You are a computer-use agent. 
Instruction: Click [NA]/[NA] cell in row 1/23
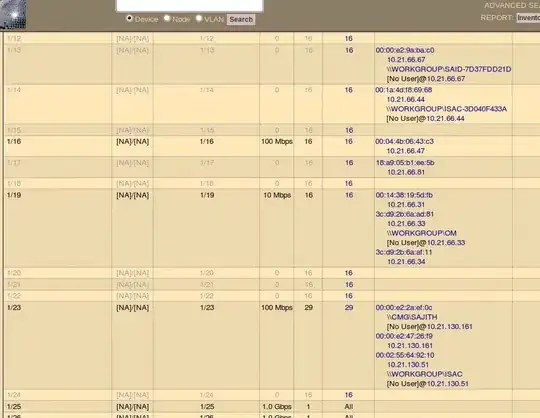click(x=133, y=308)
